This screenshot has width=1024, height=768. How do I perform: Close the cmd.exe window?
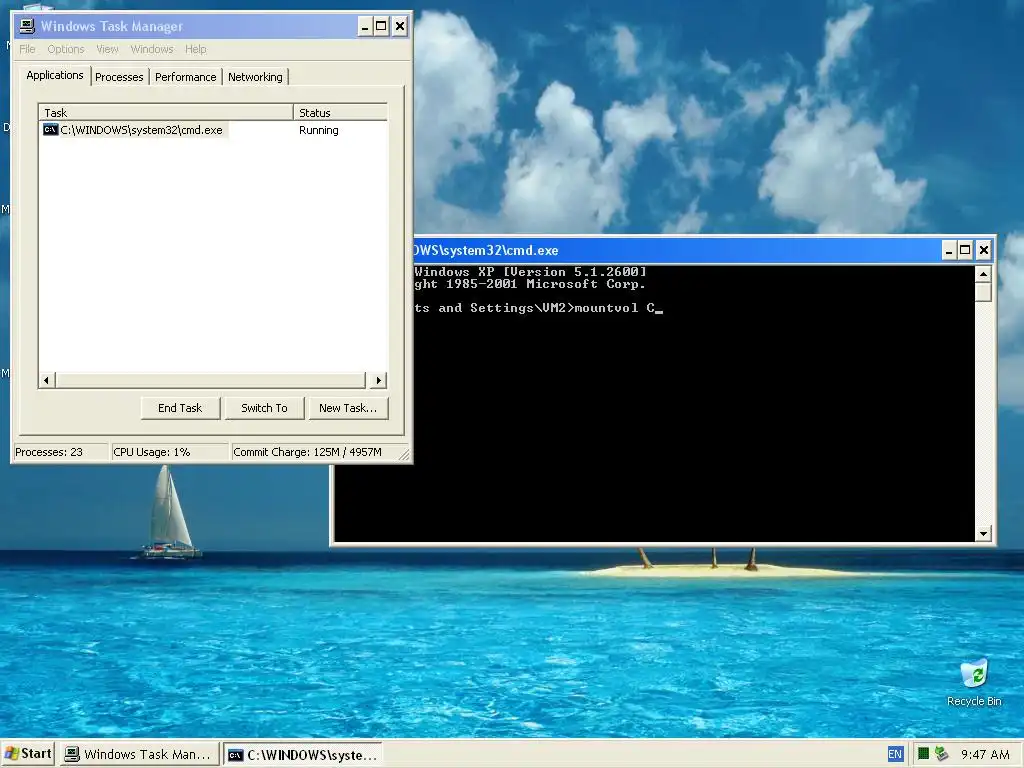pyautogui.click(x=984, y=250)
